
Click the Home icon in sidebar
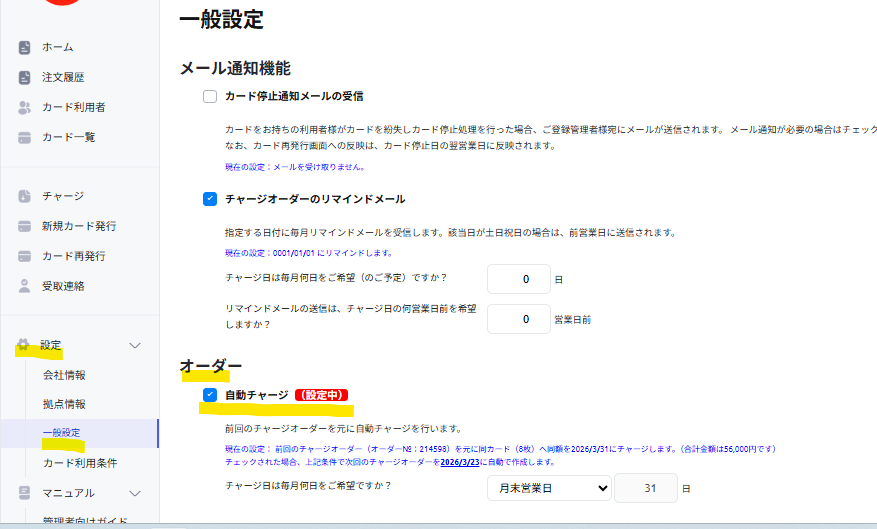coord(25,47)
